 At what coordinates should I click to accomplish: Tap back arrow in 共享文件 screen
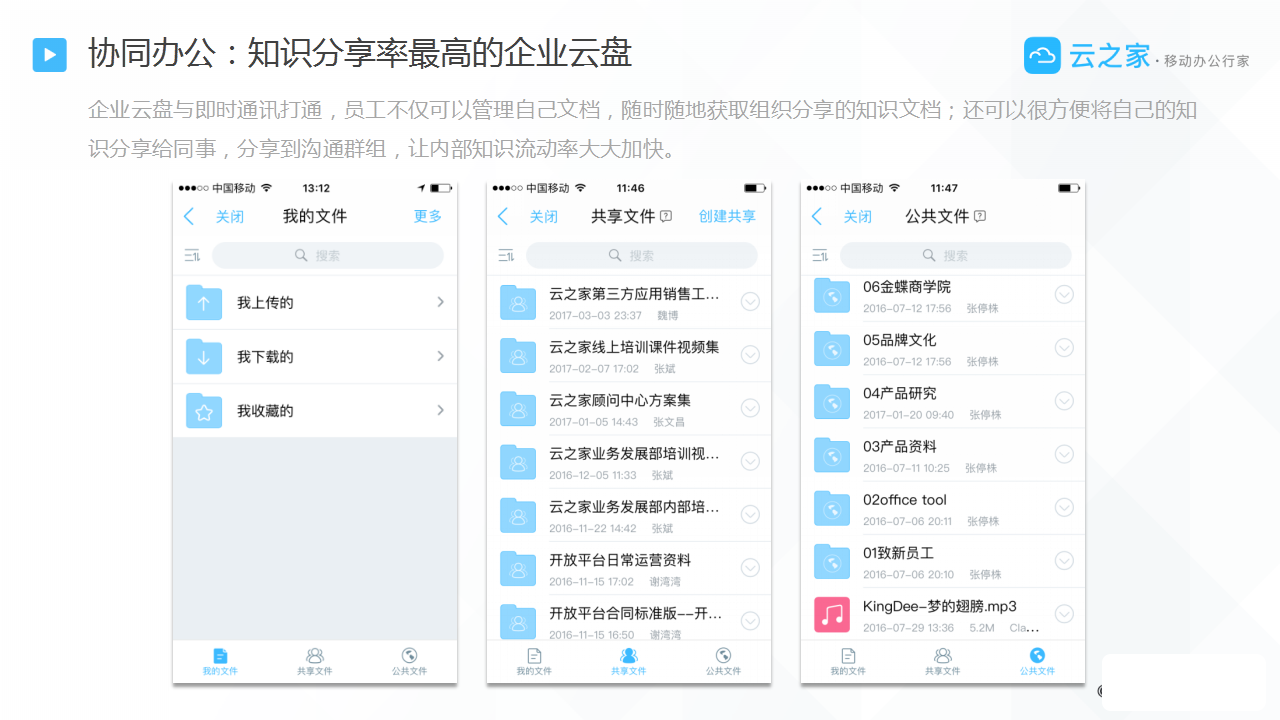503,217
